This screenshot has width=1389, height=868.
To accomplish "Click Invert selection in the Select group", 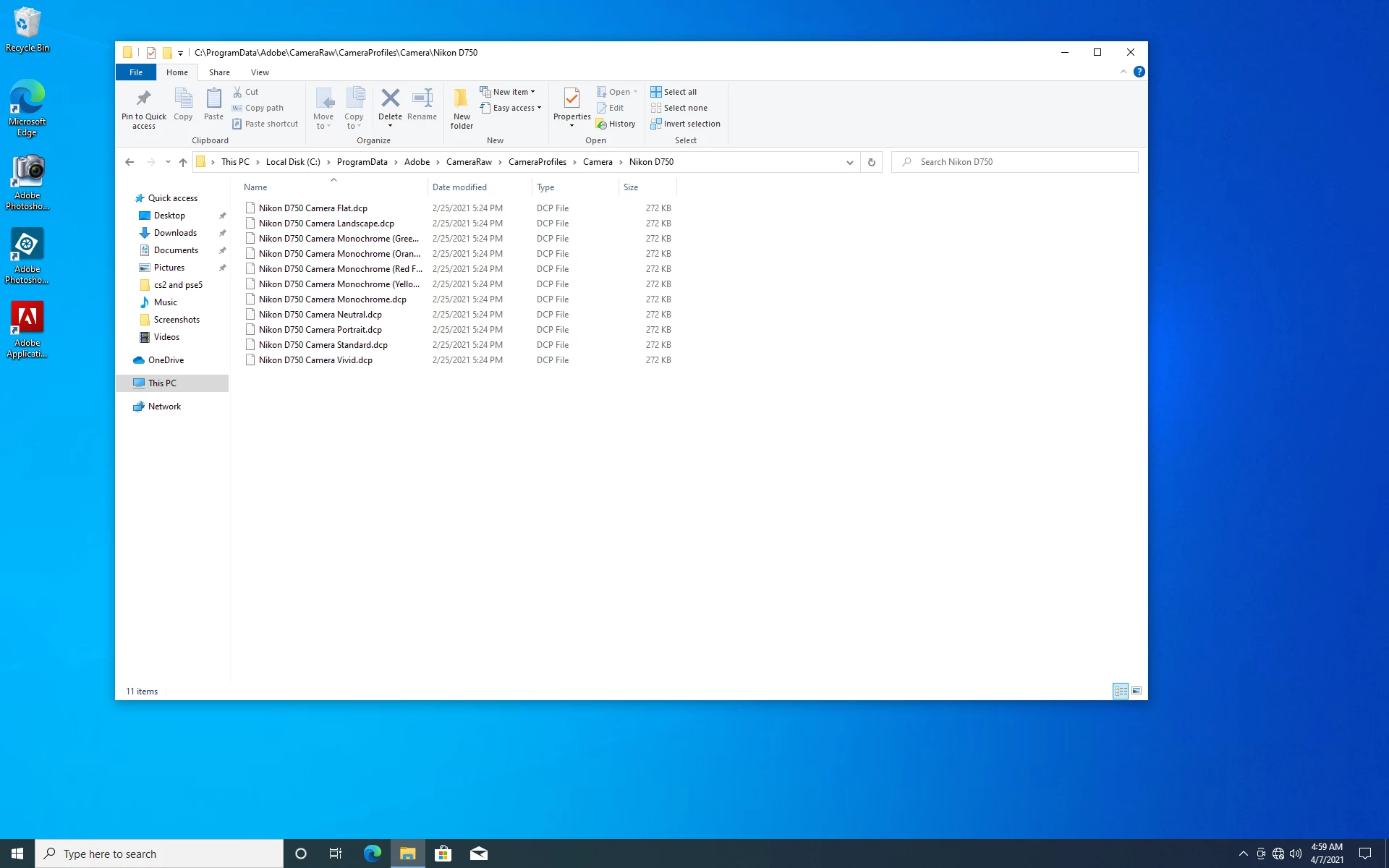I will 684,124.
